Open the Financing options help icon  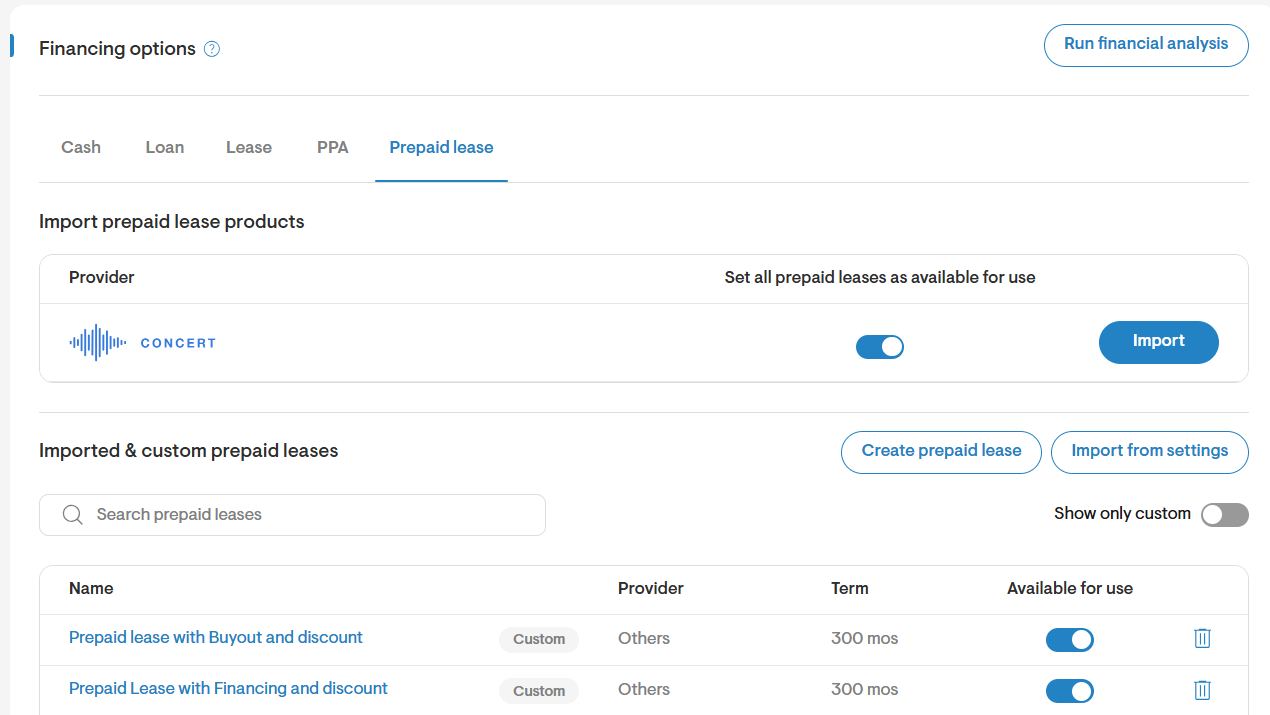pos(212,49)
